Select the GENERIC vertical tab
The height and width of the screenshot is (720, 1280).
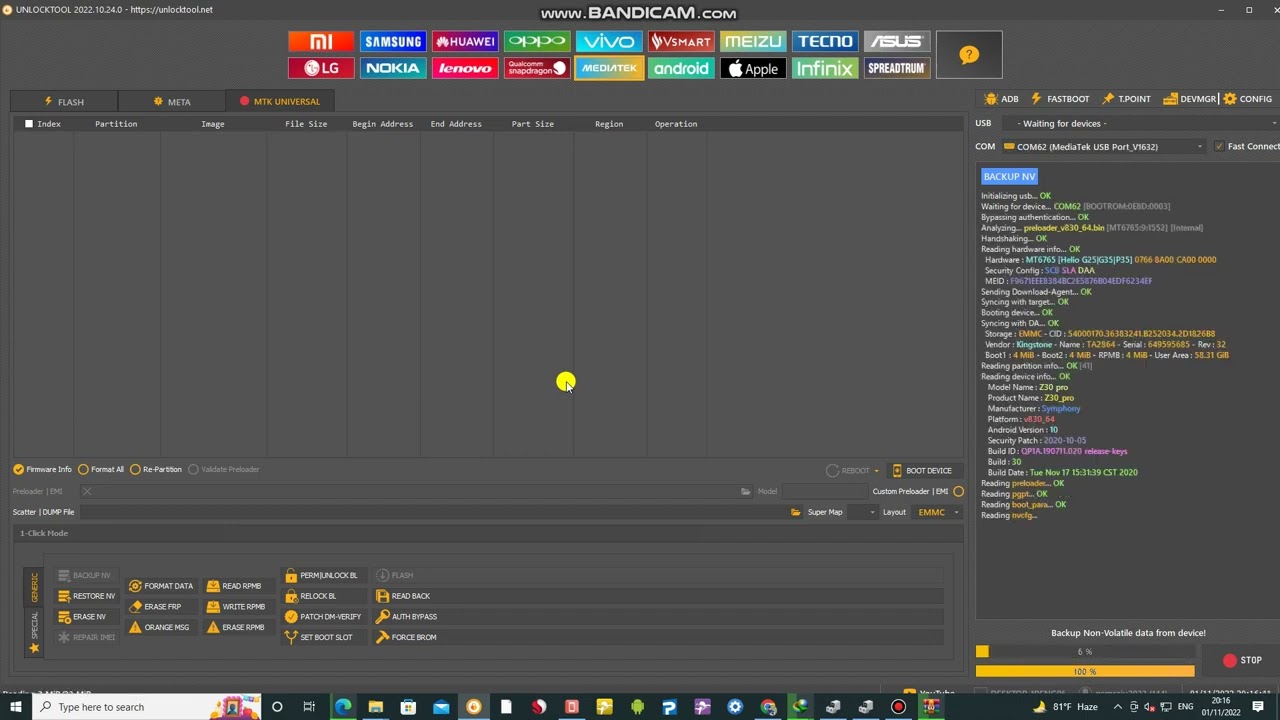click(34, 587)
